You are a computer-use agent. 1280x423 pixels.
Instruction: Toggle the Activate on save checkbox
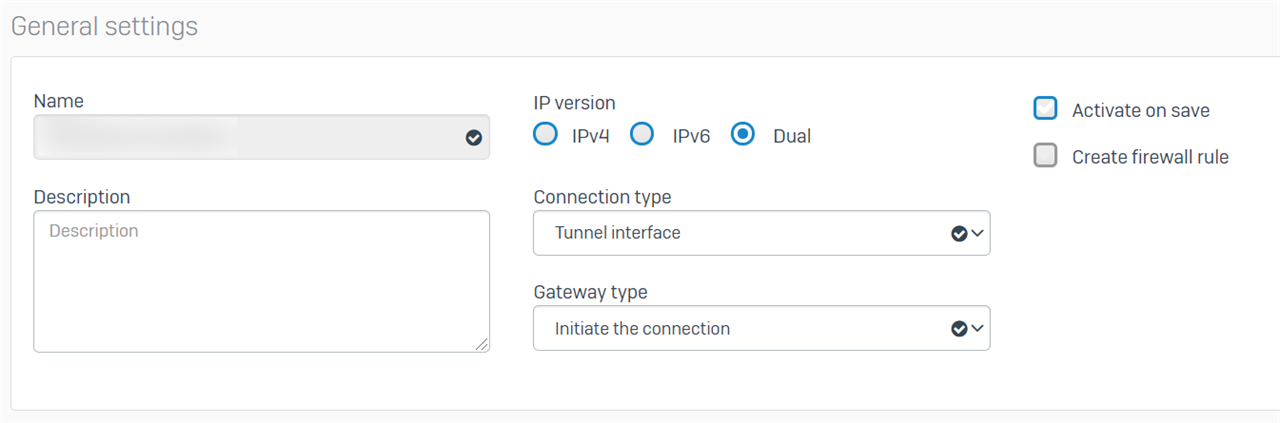click(1045, 108)
